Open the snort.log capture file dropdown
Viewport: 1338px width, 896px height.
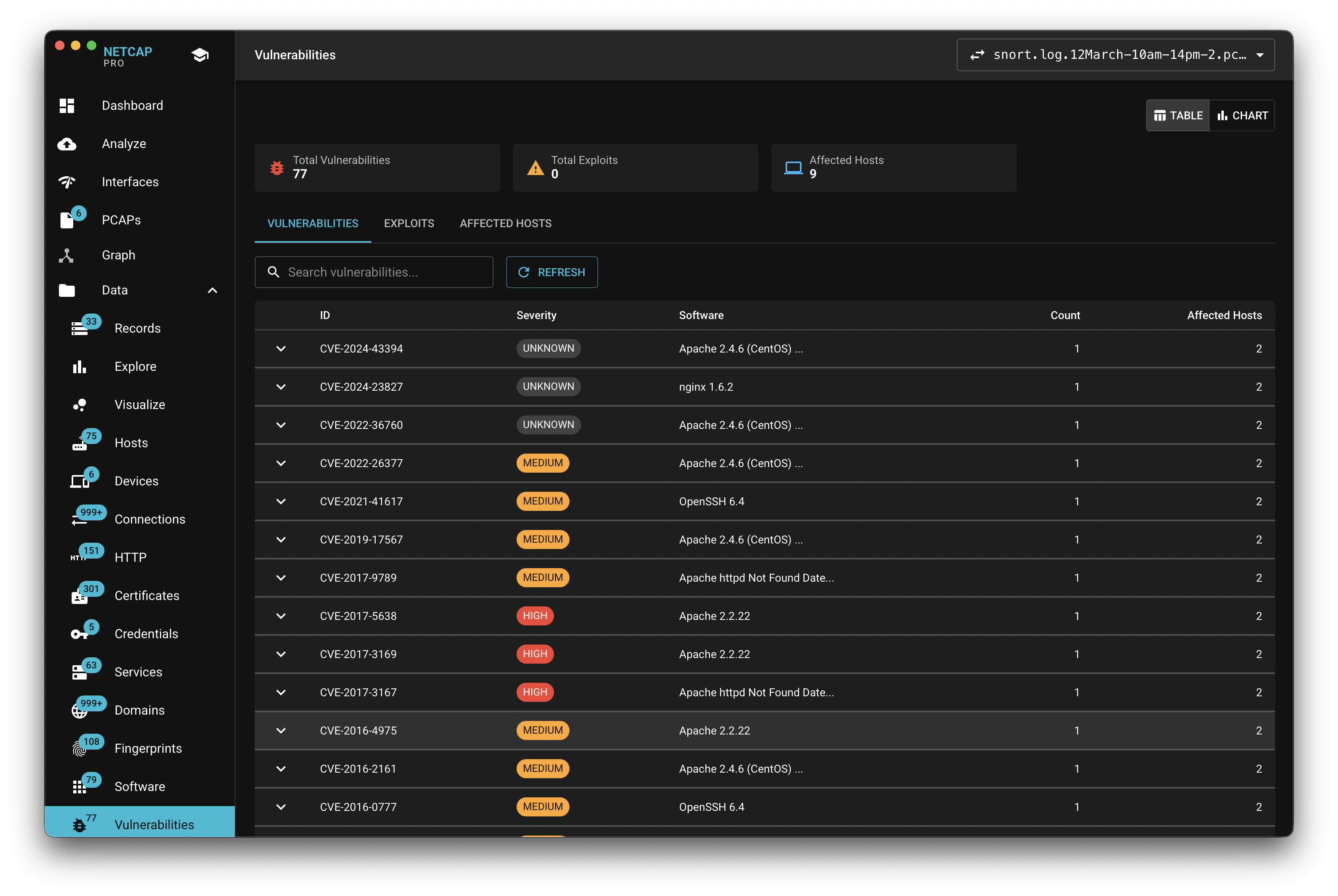point(1116,55)
